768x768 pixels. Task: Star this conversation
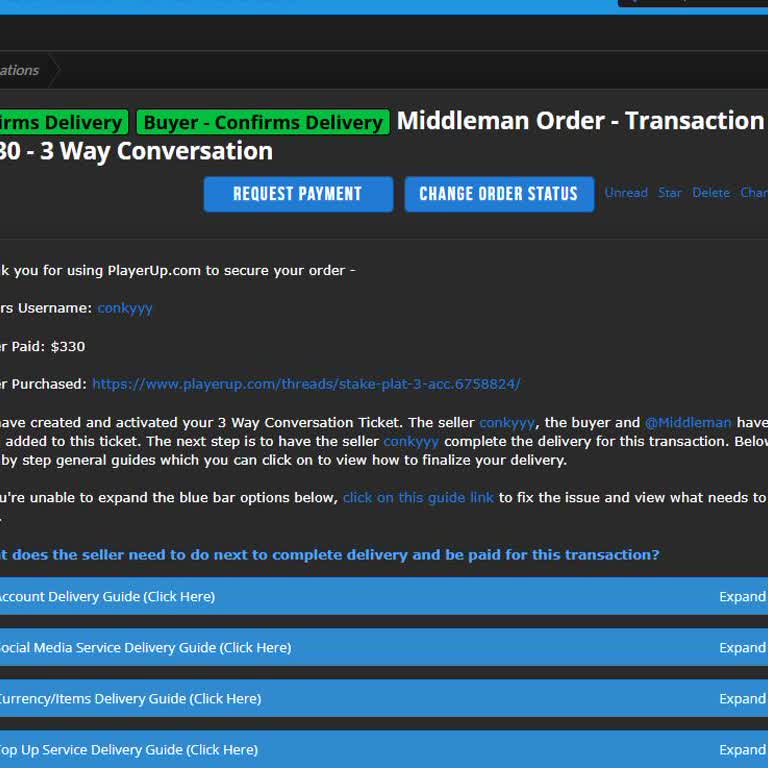click(x=670, y=192)
